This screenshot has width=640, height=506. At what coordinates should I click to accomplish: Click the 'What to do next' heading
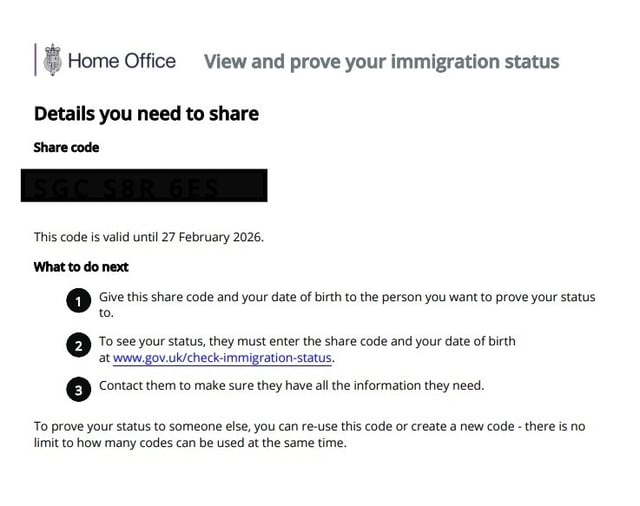(81, 267)
